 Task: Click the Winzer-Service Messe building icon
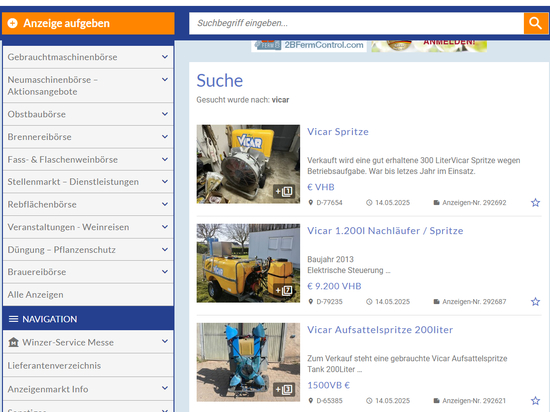13,342
